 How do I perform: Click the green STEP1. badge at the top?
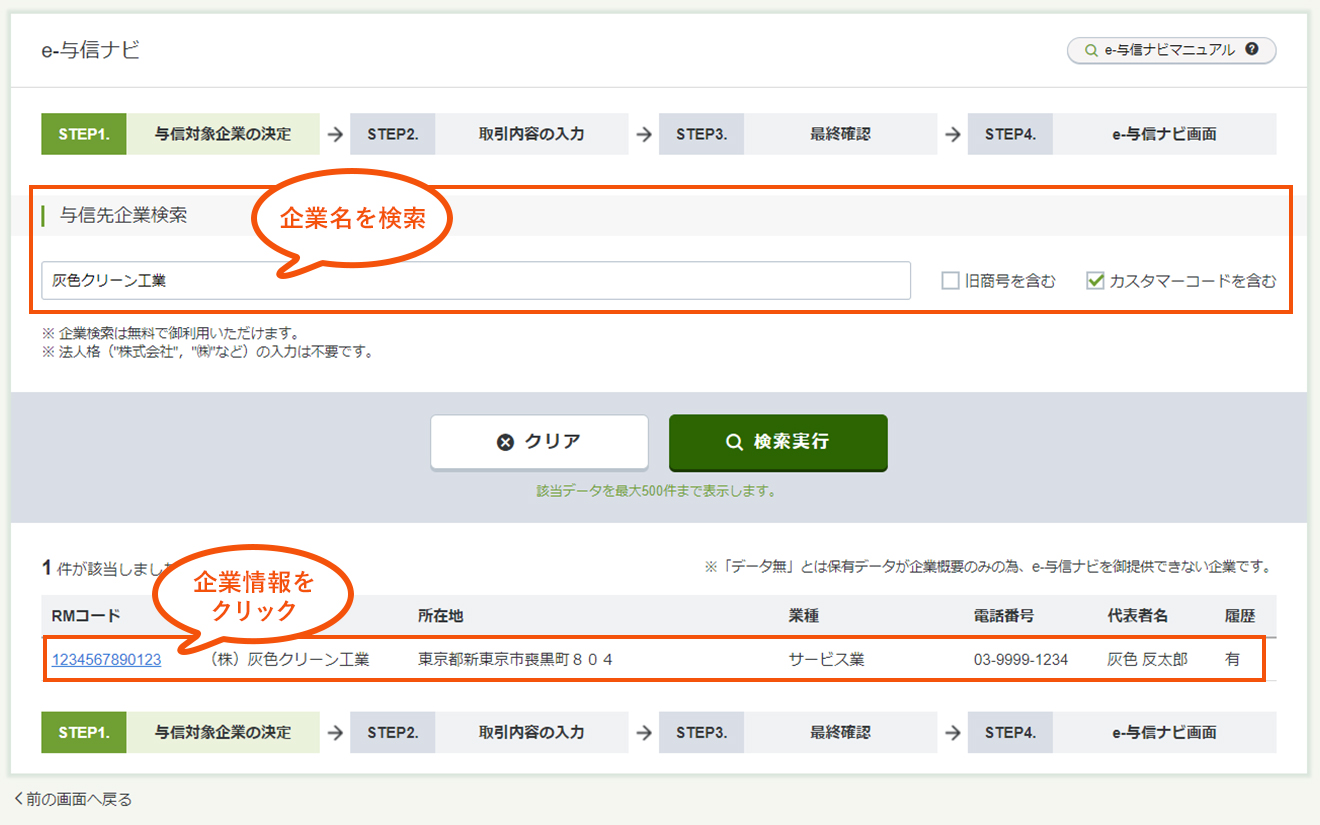83,133
